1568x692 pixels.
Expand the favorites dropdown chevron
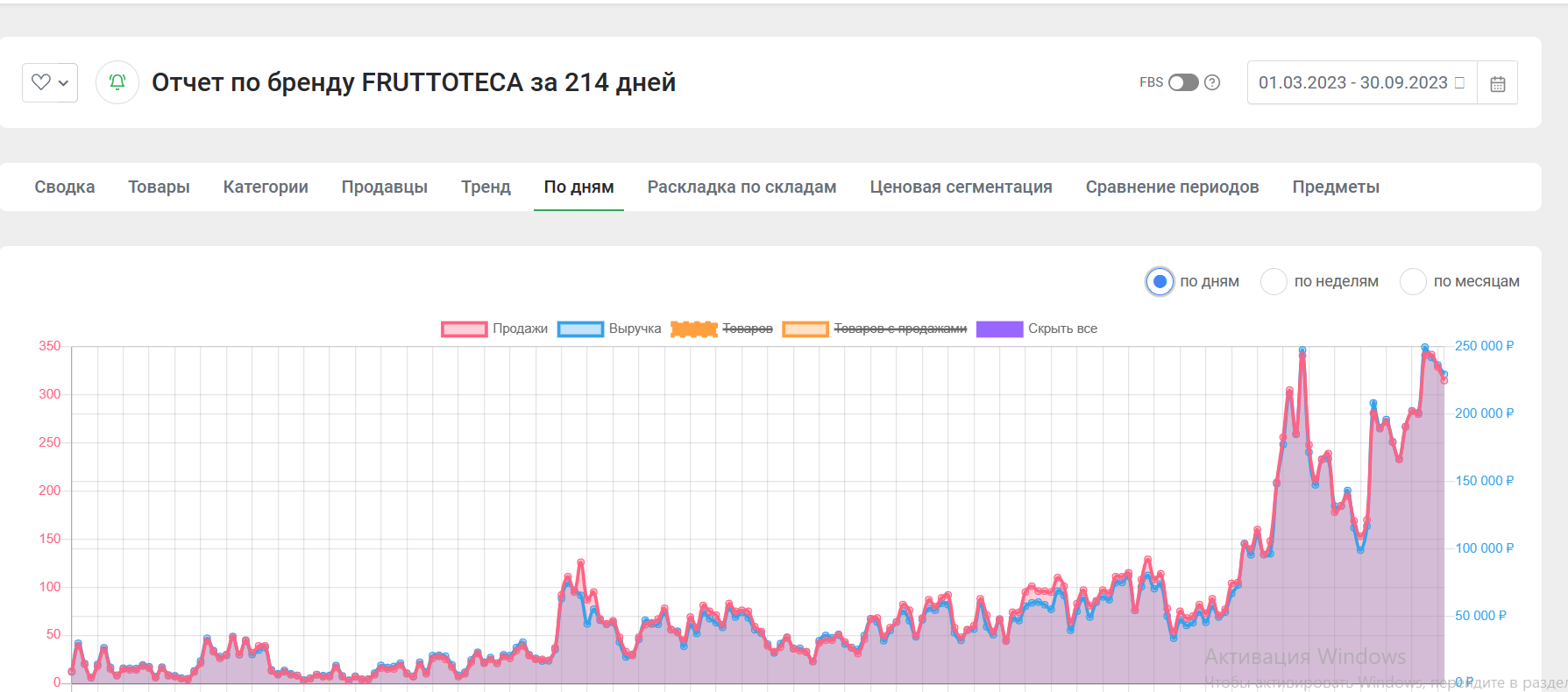coord(63,83)
